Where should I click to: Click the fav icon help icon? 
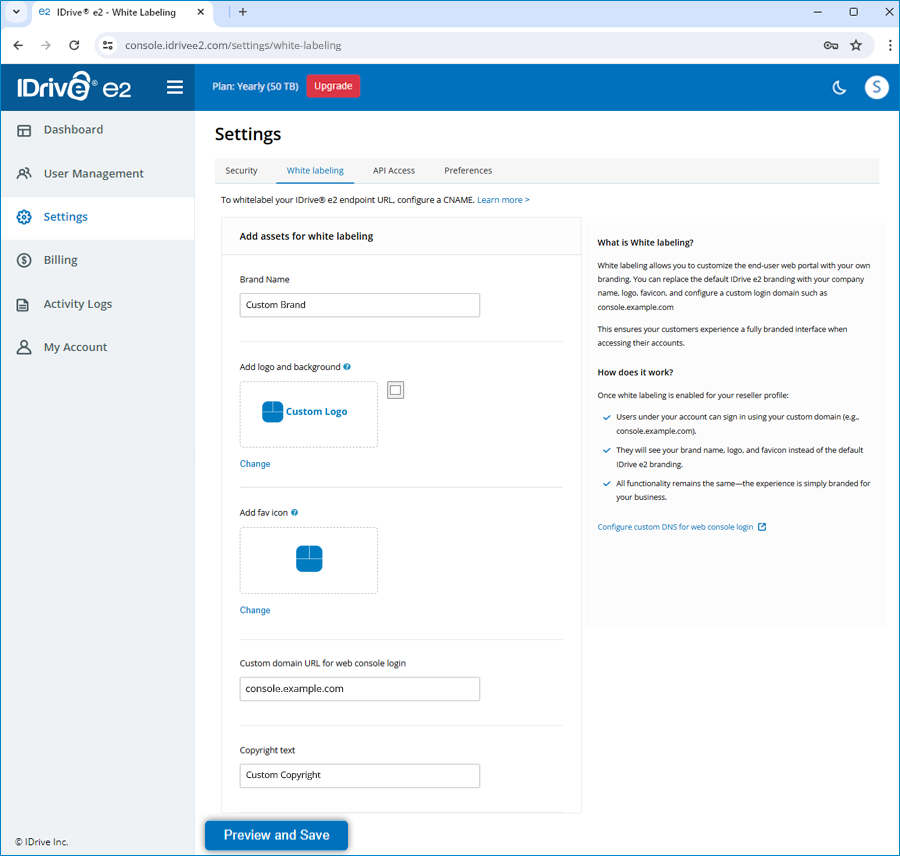pos(294,513)
